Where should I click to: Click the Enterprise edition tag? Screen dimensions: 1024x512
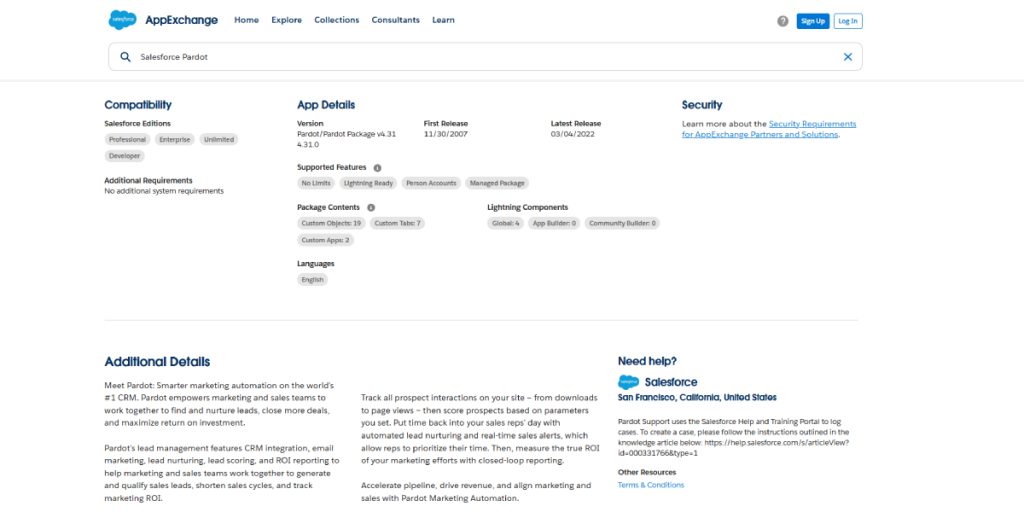tap(175, 140)
